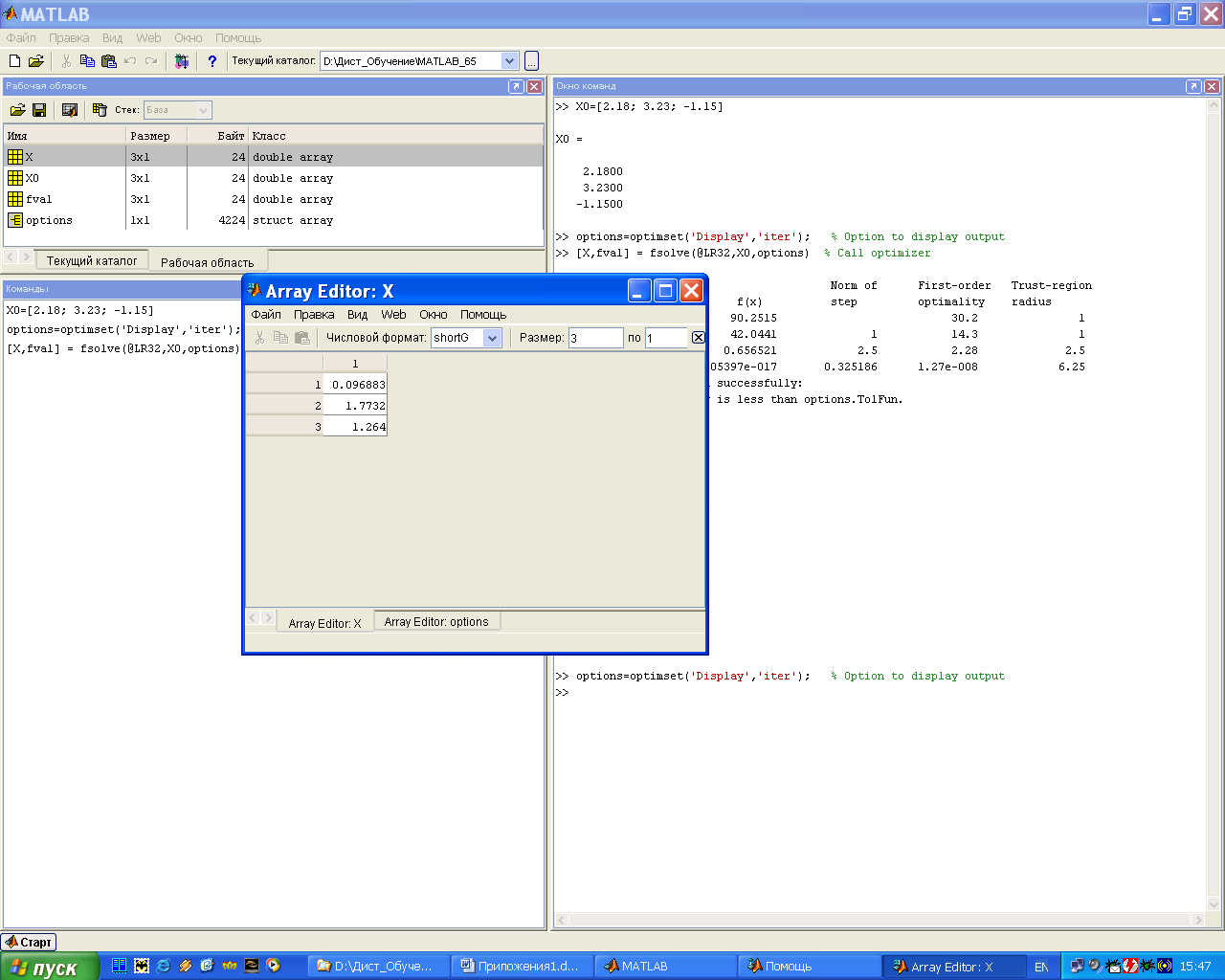
Task: Open Вид menu in the main MATLAB window
Action: [113, 38]
